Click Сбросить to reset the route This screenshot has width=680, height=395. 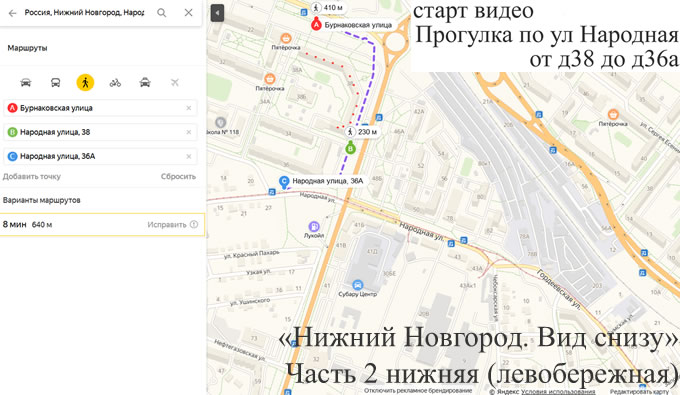178,176
